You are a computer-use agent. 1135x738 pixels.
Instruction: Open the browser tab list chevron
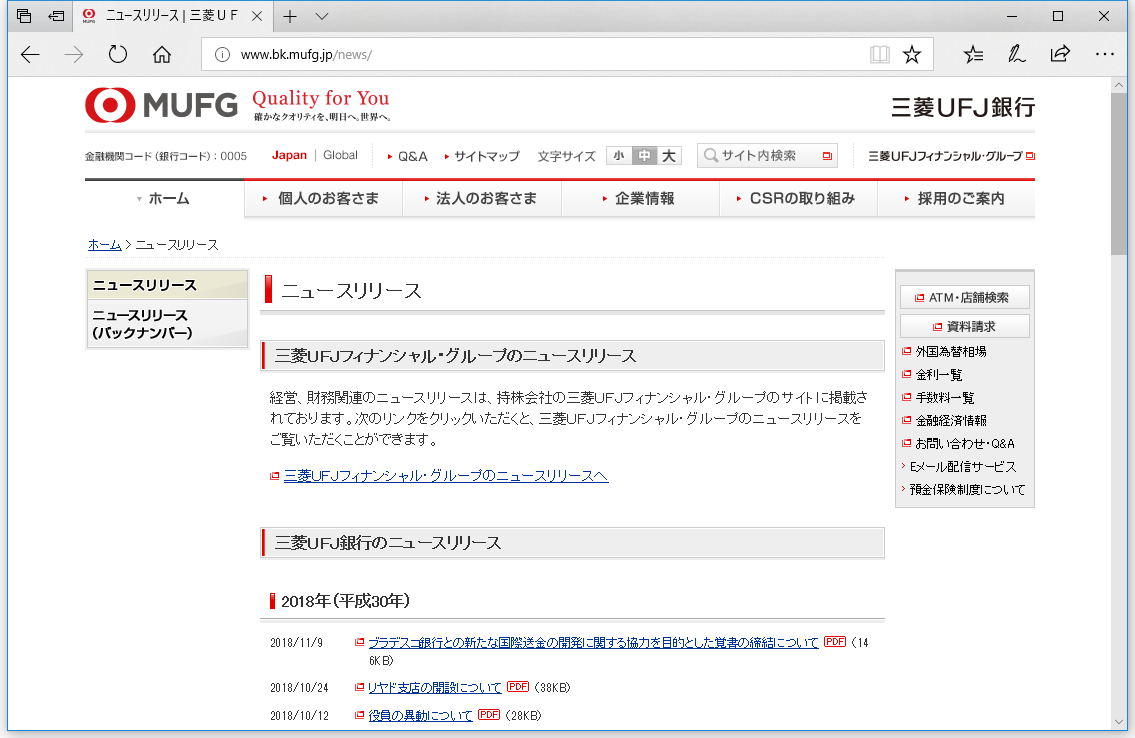tap(322, 16)
